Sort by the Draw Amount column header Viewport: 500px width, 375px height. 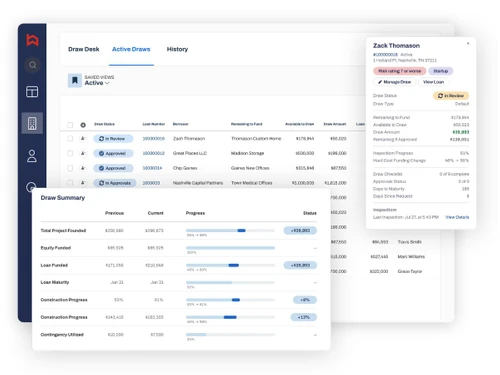point(335,124)
